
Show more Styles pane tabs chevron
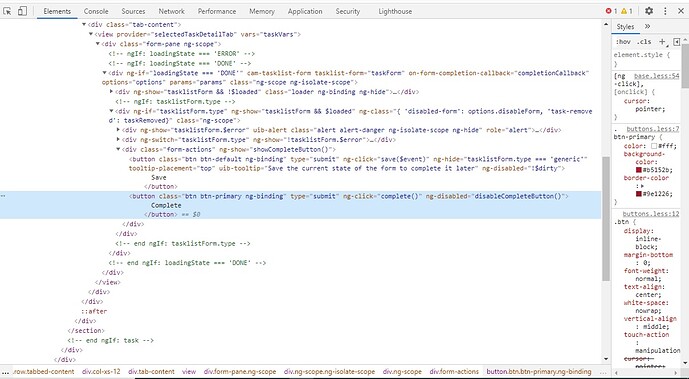point(647,26)
